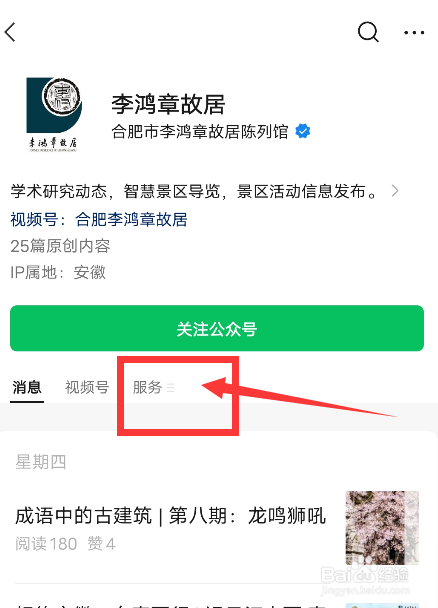Open article 成语中的古建筑 第八期 龙鸣狮吼
The width and height of the screenshot is (438, 608).
click(171, 516)
